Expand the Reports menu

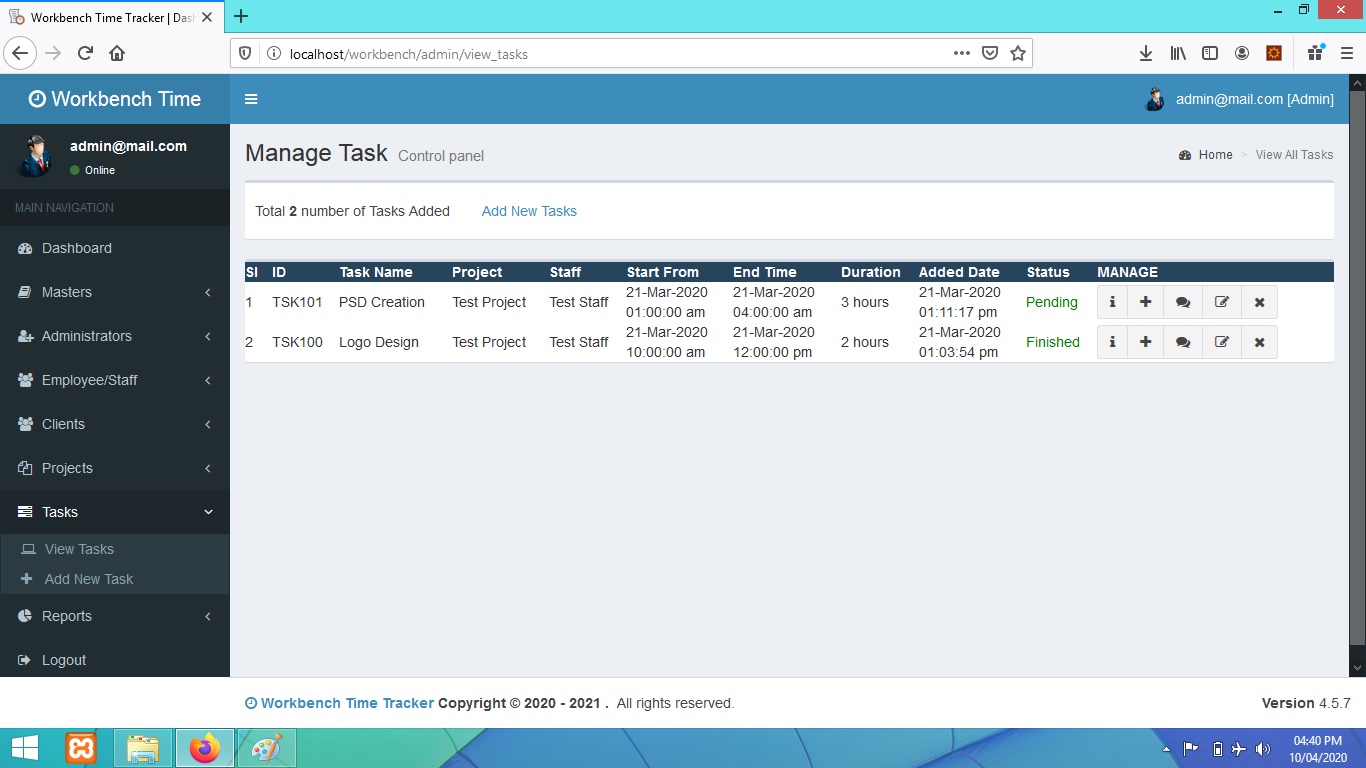tap(114, 616)
